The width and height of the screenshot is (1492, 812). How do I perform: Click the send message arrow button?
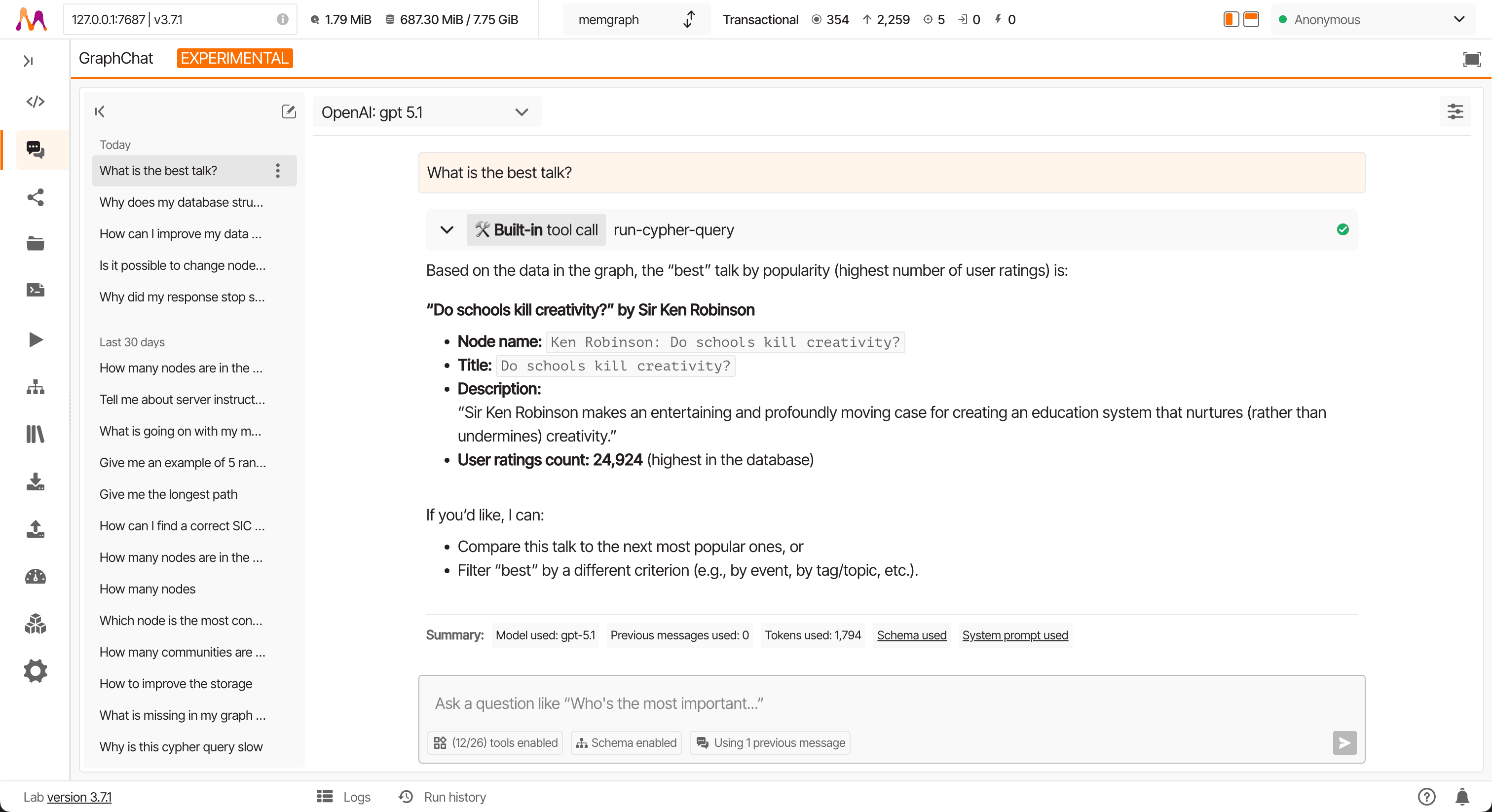[x=1344, y=742]
